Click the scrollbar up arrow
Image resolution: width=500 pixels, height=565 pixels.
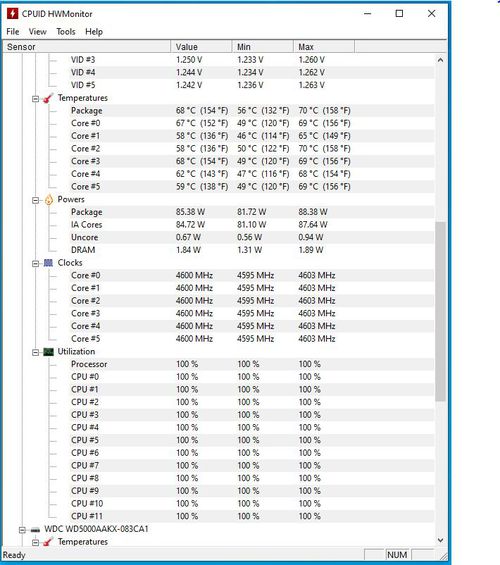(440, 60)
